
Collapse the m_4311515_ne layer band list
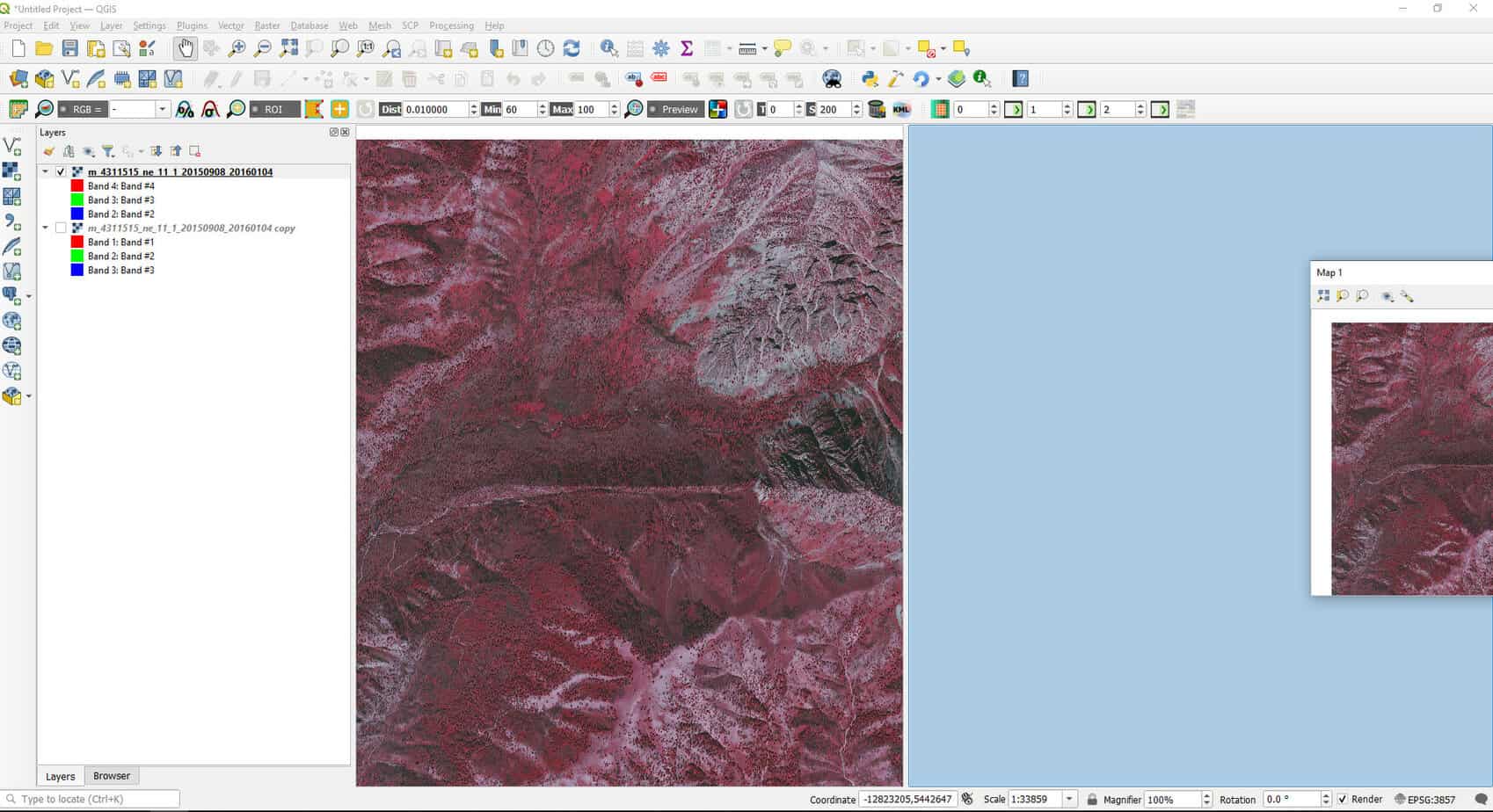[46, 172]
